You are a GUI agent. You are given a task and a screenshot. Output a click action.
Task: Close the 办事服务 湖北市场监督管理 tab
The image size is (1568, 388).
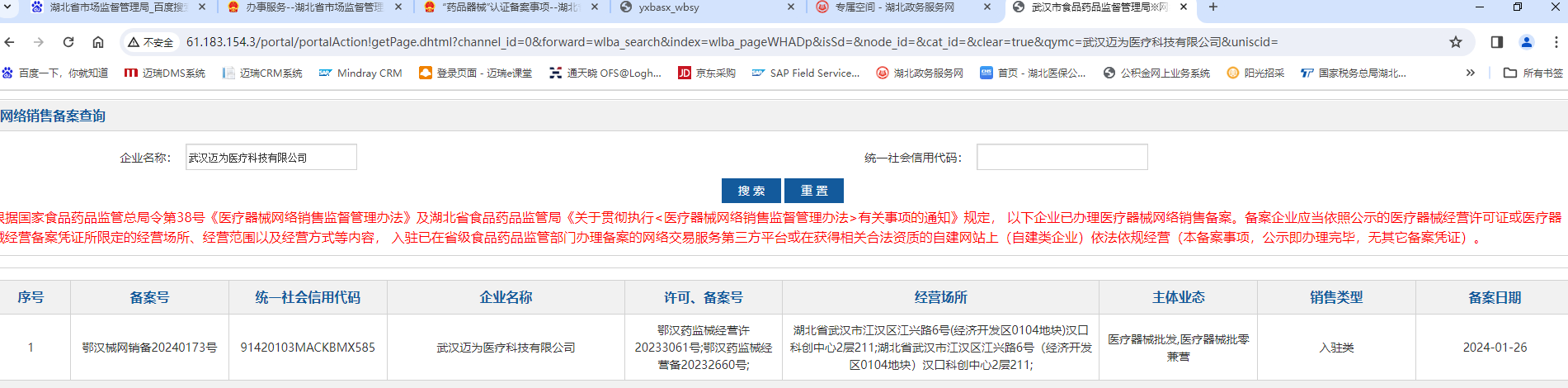click(x=398, y=7)
